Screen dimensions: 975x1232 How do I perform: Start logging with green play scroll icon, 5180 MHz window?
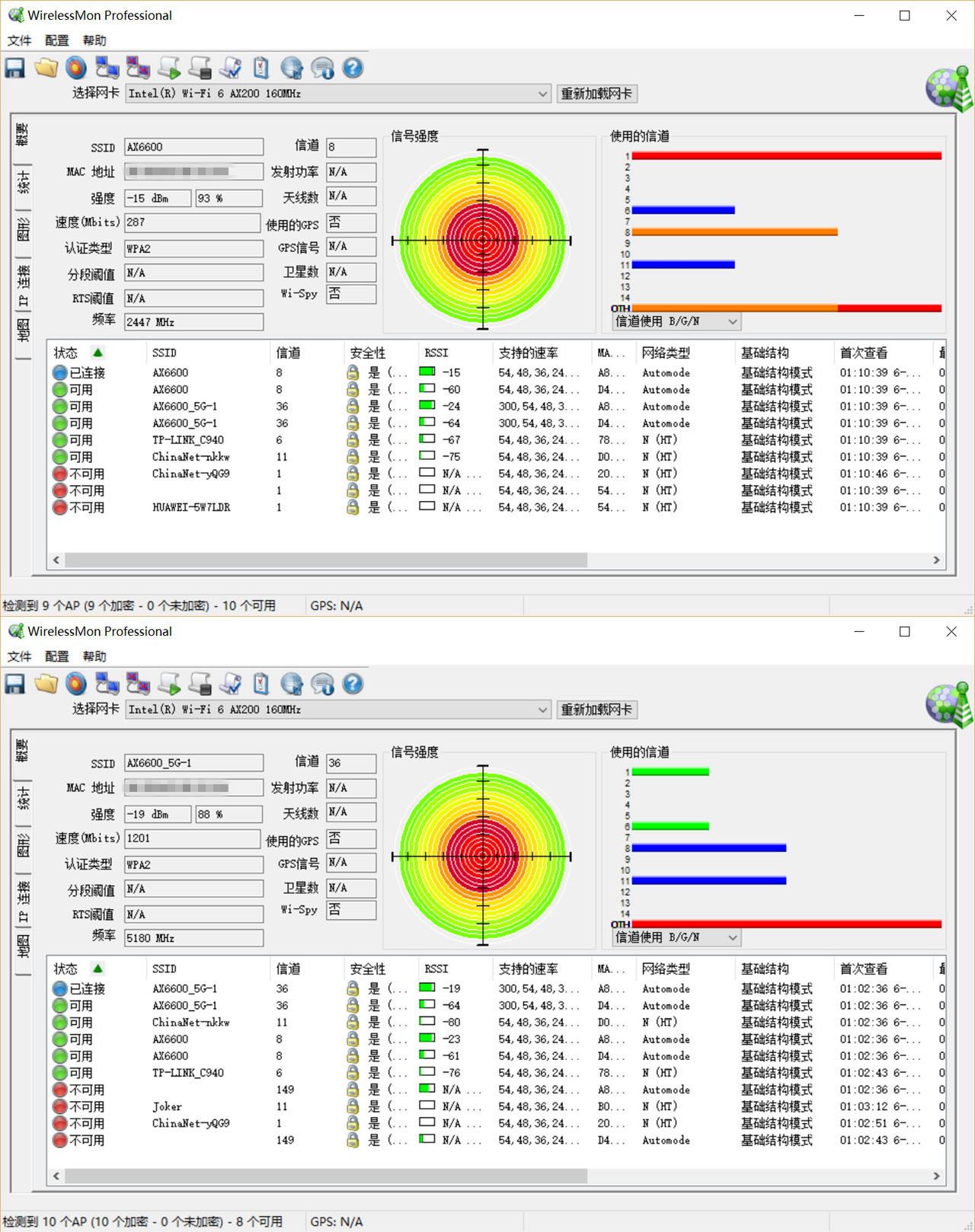click(169, 685)
